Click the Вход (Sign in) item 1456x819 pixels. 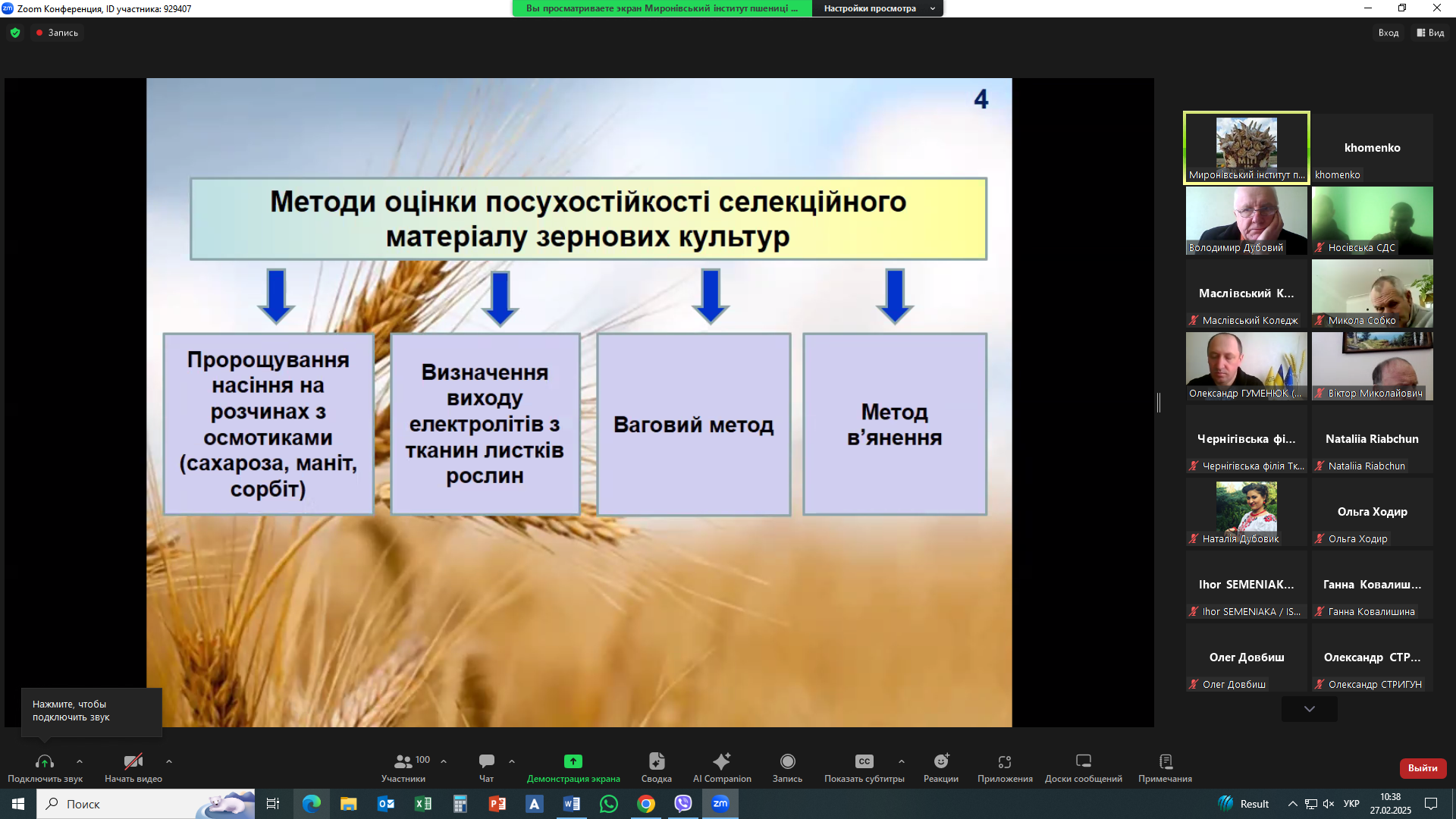click(1388, 33)
